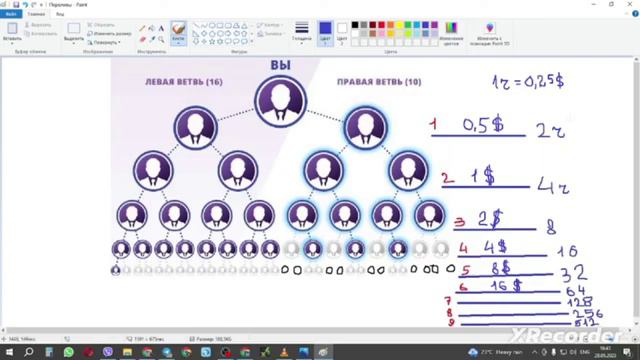The height and width of the screenshot is (360, 640).
Task: Click the weather widget in taskbar
Action: pyautogui.click(x=496, y=352)
